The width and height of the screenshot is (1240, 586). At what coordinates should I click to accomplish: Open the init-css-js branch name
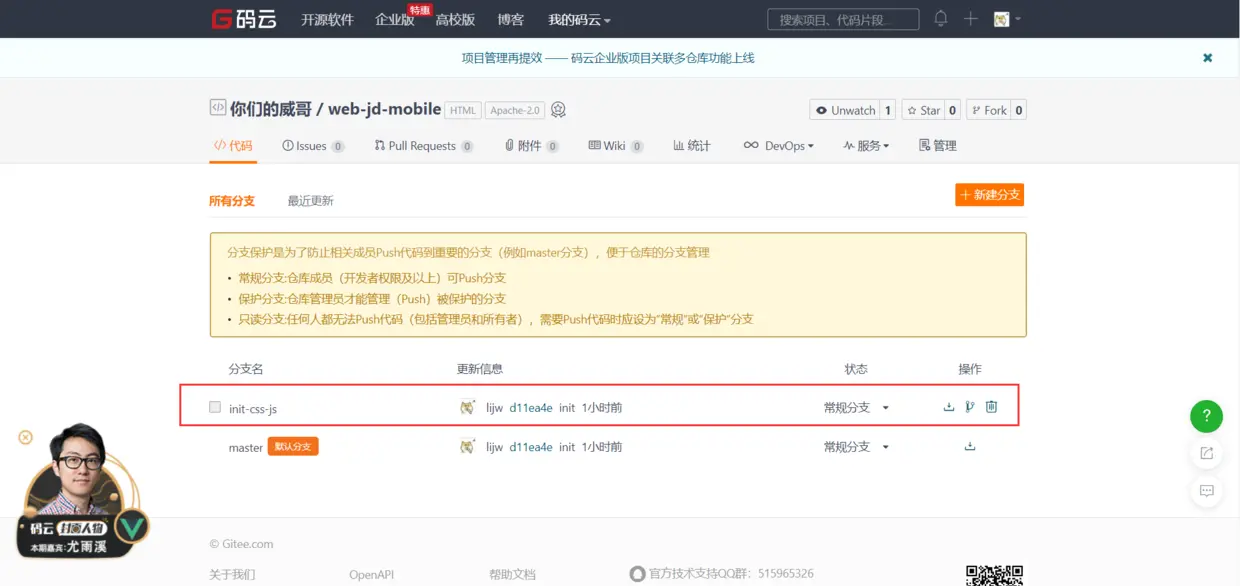253,408
